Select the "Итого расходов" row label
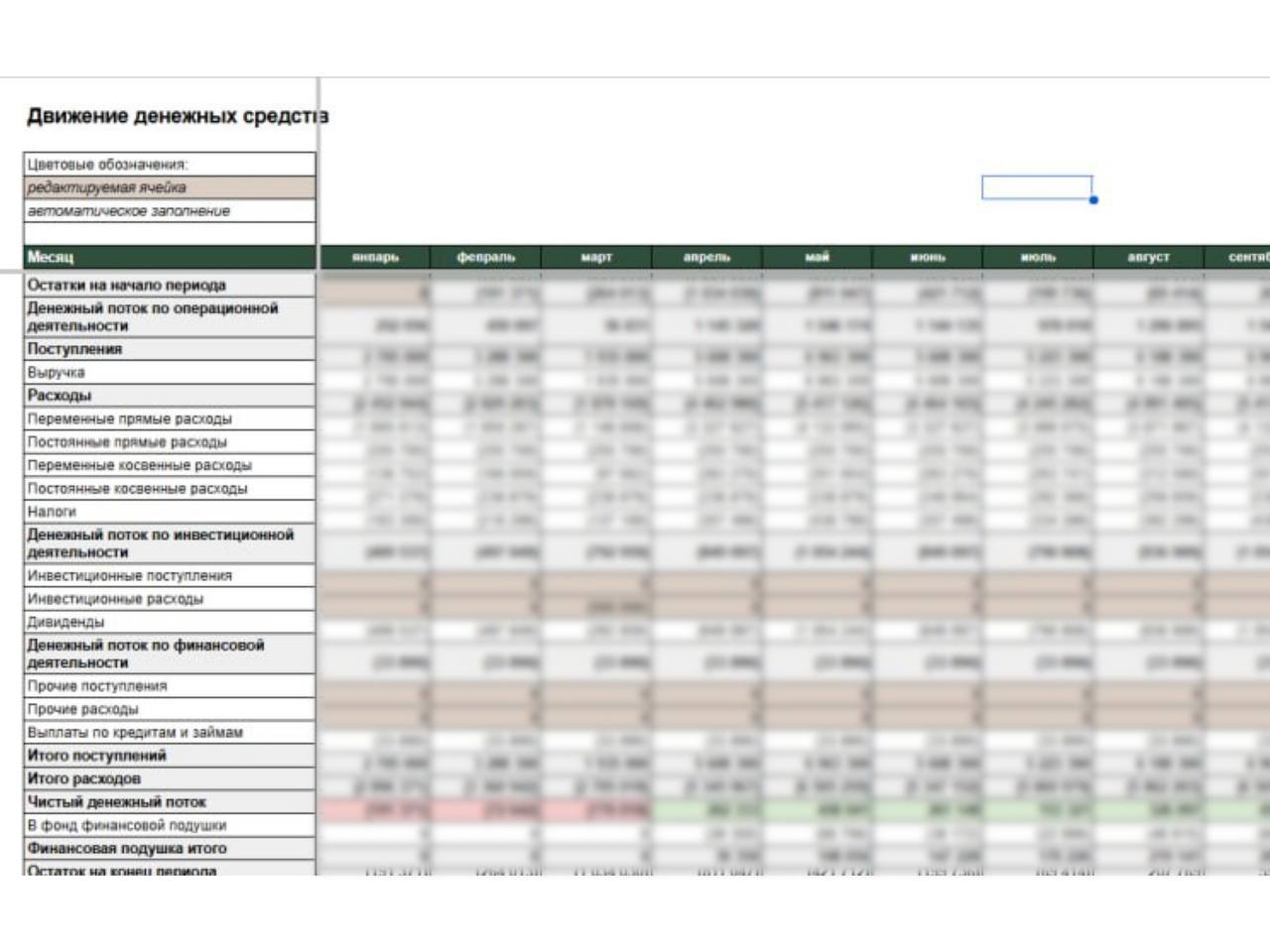This screenshot has width=1270, height=952. pos(170,779)
